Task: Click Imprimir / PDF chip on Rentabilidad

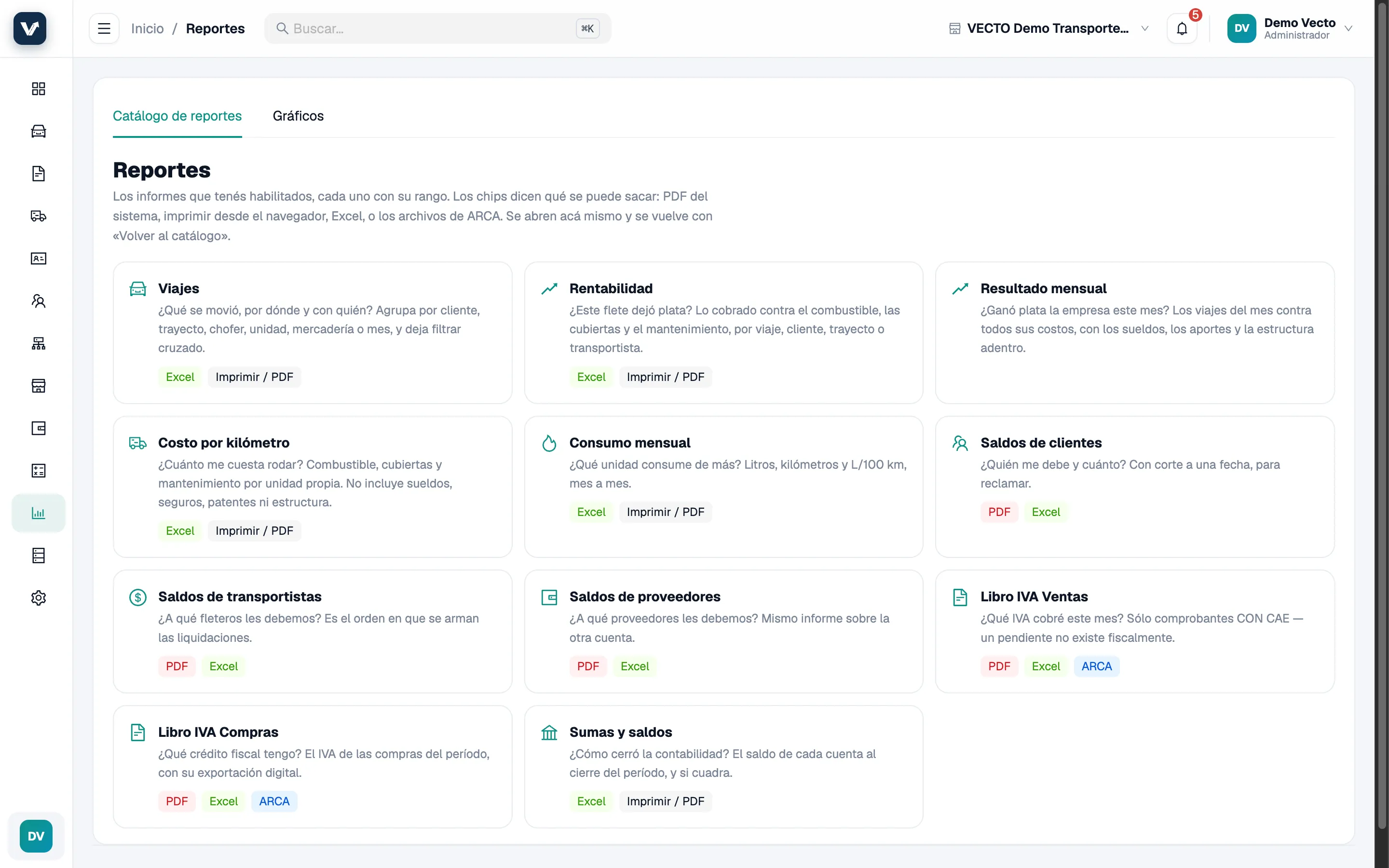Action: coord(665,377)
